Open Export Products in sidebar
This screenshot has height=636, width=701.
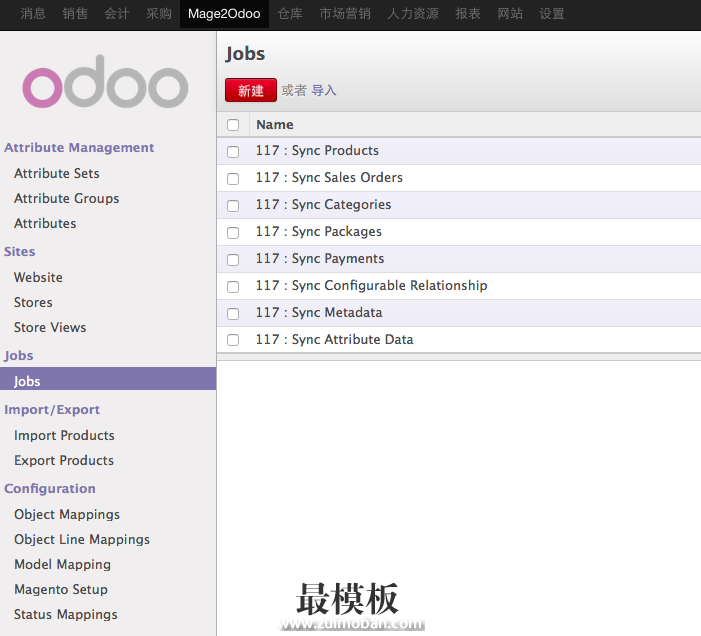pyautogui.click(x=64, y=461)
